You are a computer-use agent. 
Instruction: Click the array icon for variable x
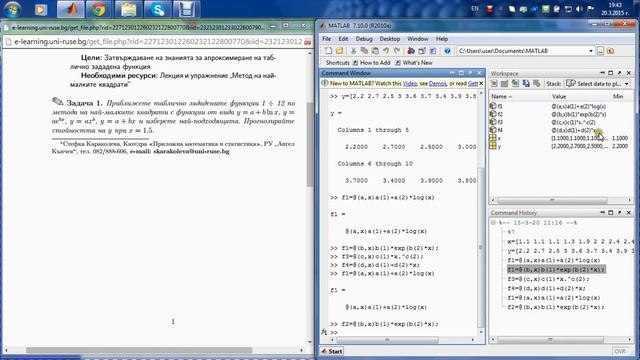[493, 138]
